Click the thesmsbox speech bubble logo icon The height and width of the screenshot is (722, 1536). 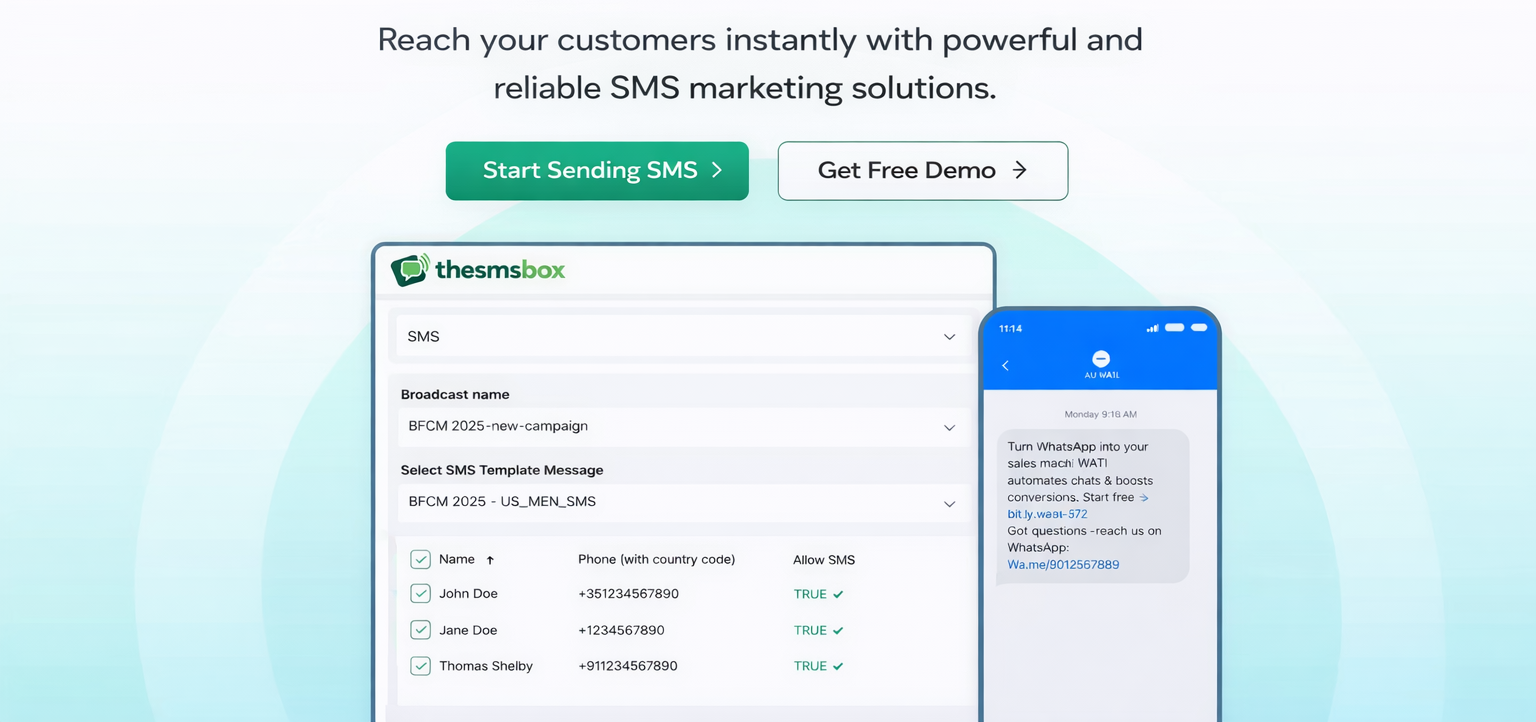coord(409,268)
